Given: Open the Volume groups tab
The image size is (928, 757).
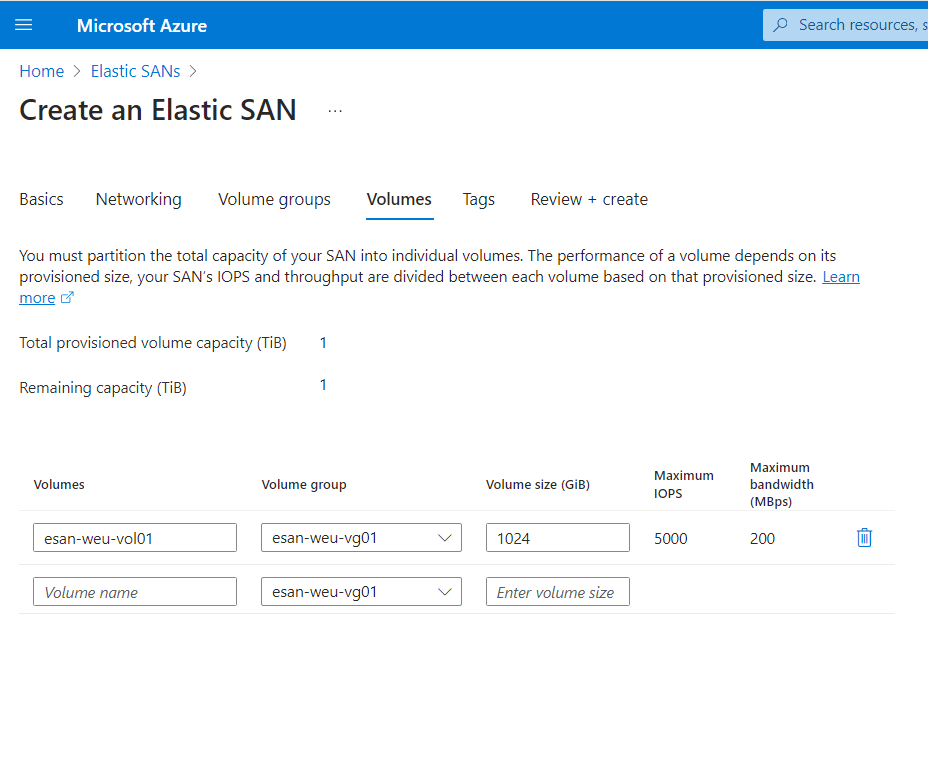Looking at the screenshot, I should [274, 199].
